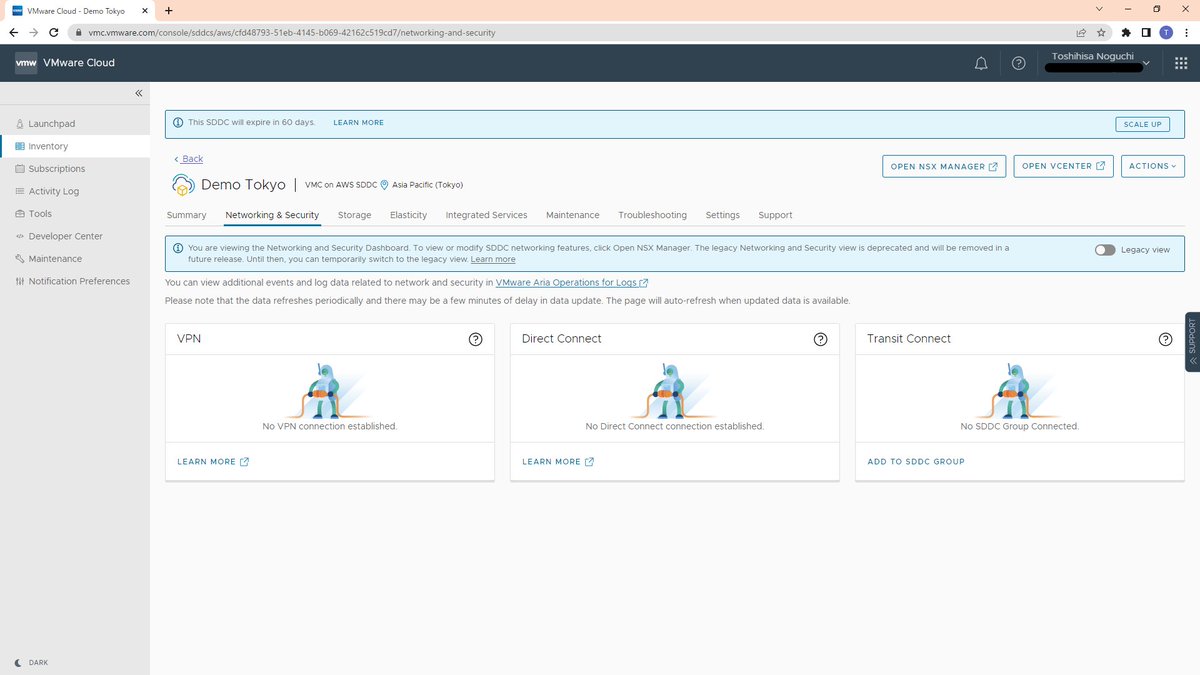The height and width of the screenshot is (675, 1200).
Task: Click the VMware Cloud vmw logo
Action: tap(26, 62)
